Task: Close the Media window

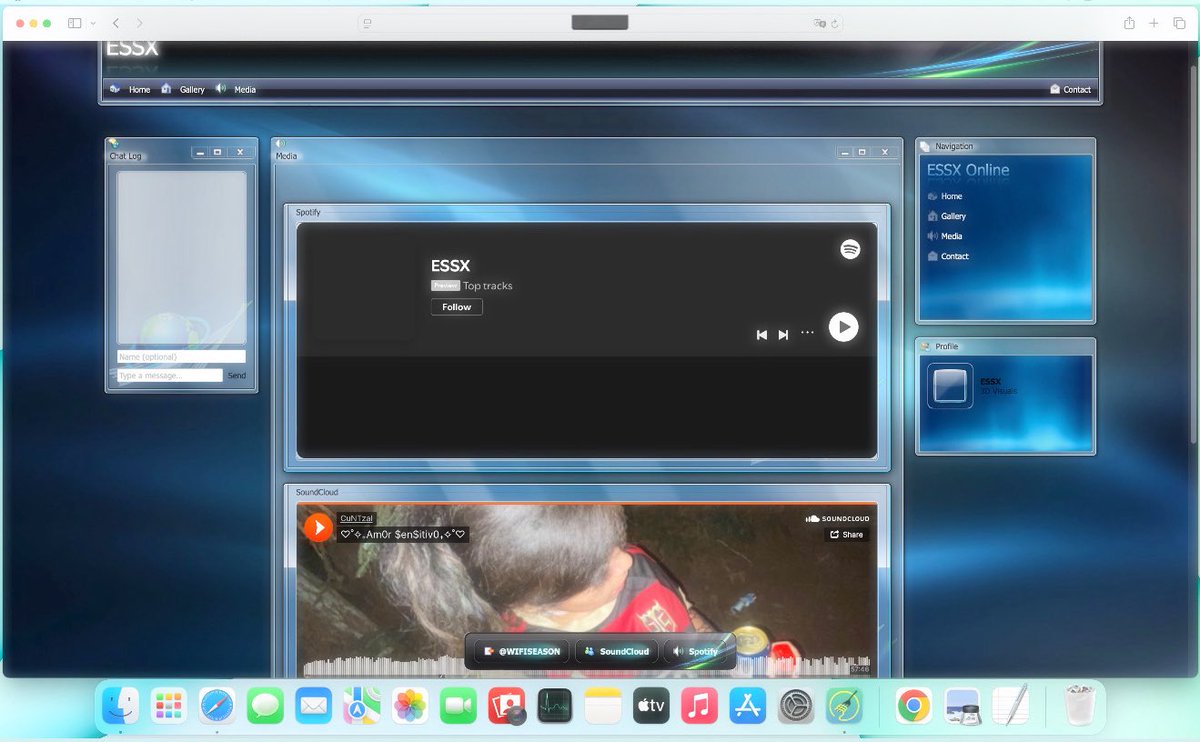Action: coord(885,152)
